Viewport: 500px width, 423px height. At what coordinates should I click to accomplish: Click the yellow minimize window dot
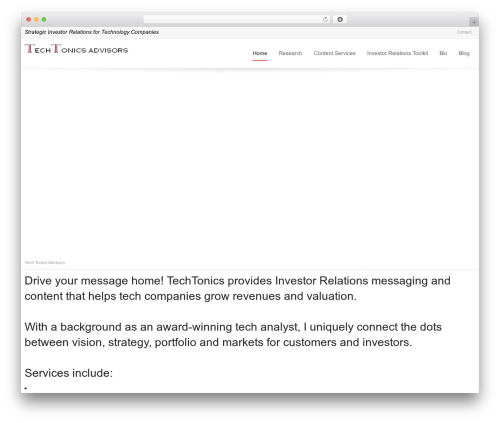[x=36, y=20]
